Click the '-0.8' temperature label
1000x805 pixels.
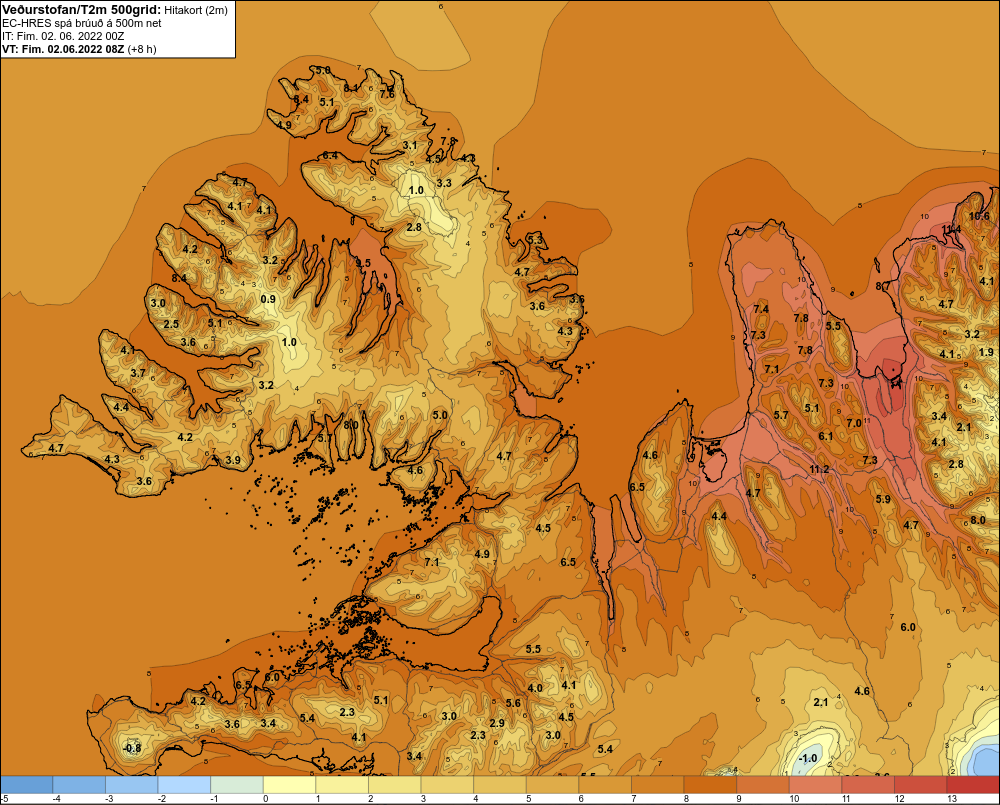pyautogui.click(x=132, y=748)
